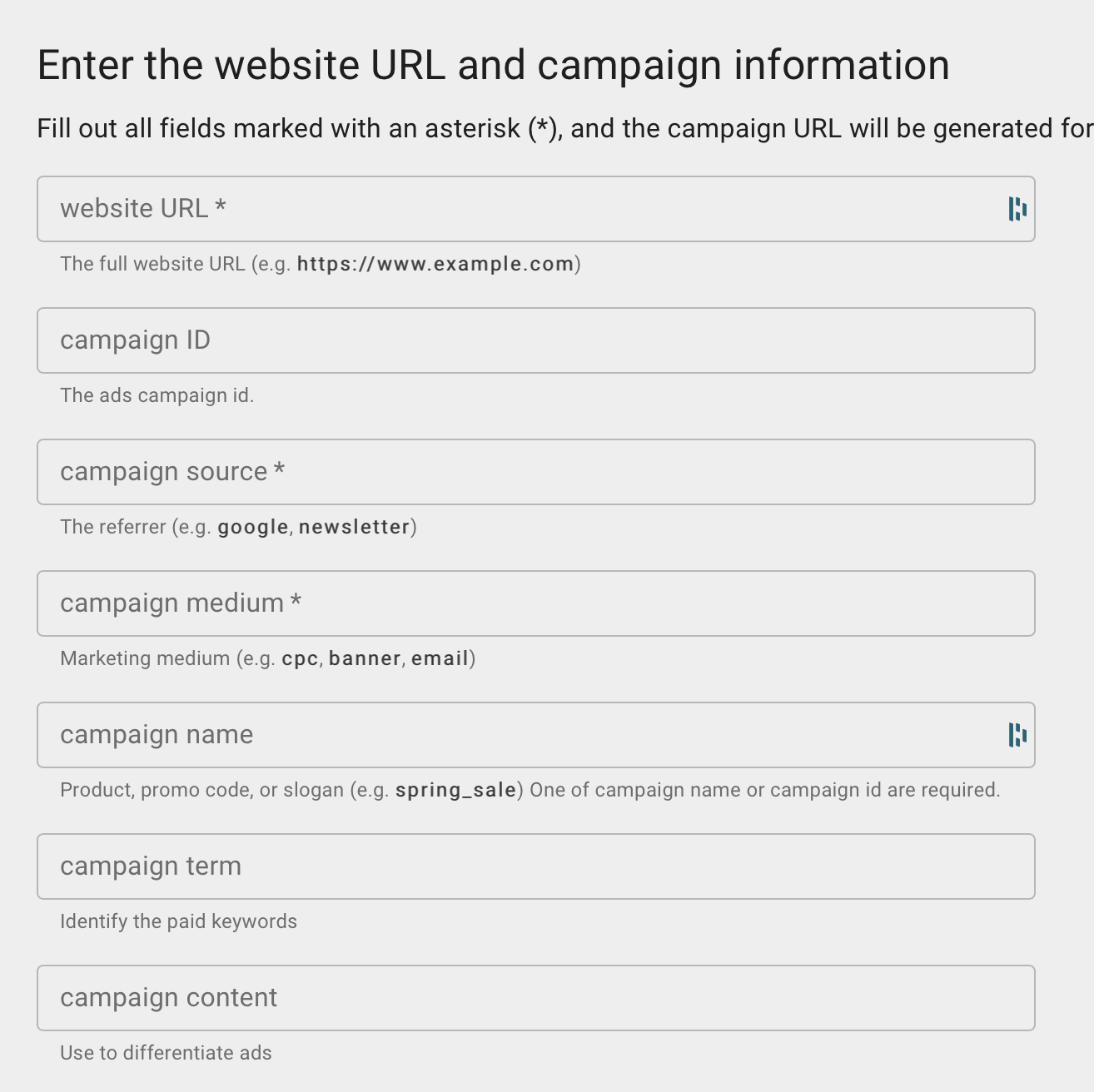This screenshot has width=1094, height=1092.
Task: Click the bold "banner" medium example
Action: pos(365,658)
